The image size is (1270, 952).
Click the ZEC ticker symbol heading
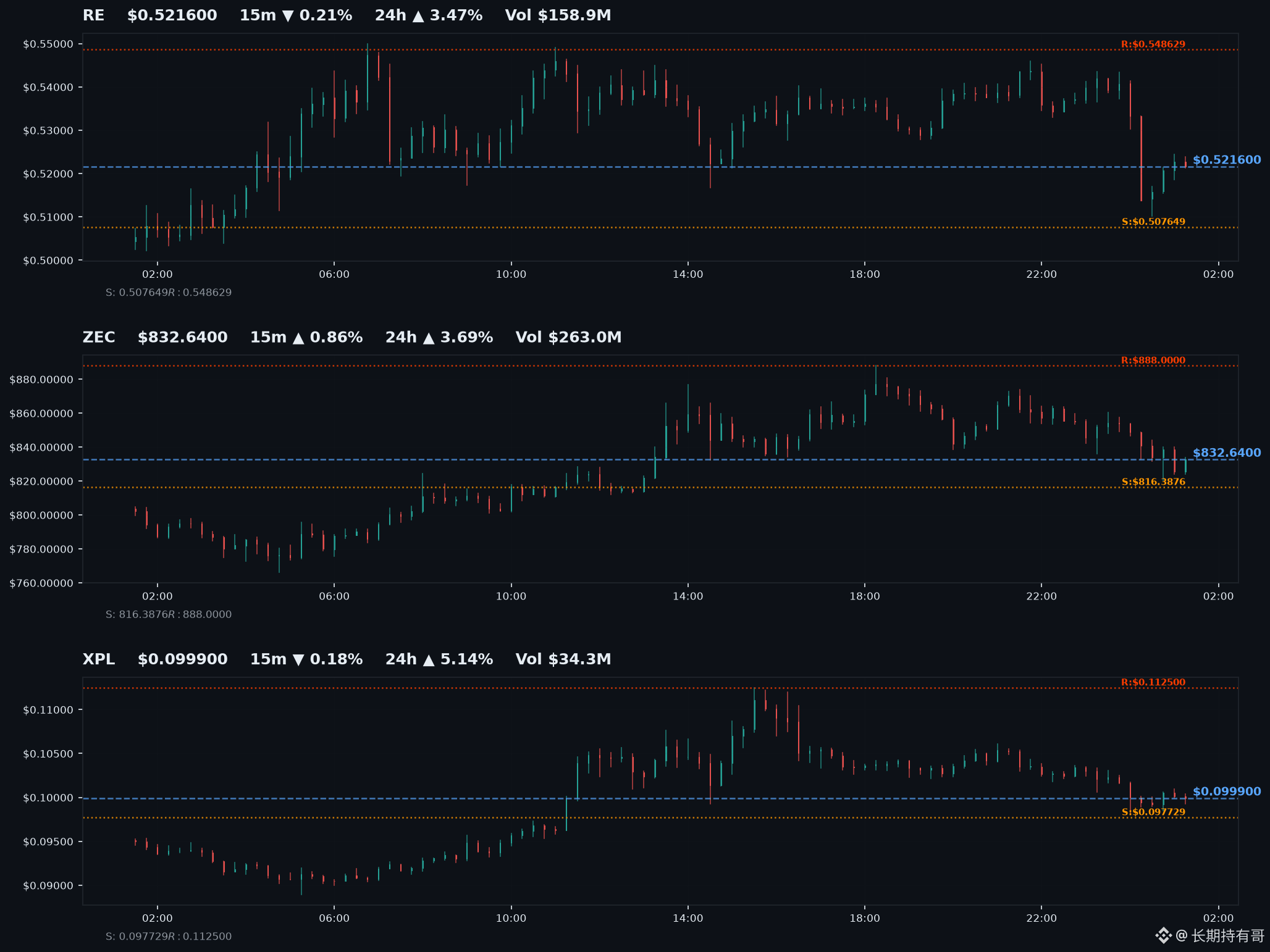(x=99, y=338)
